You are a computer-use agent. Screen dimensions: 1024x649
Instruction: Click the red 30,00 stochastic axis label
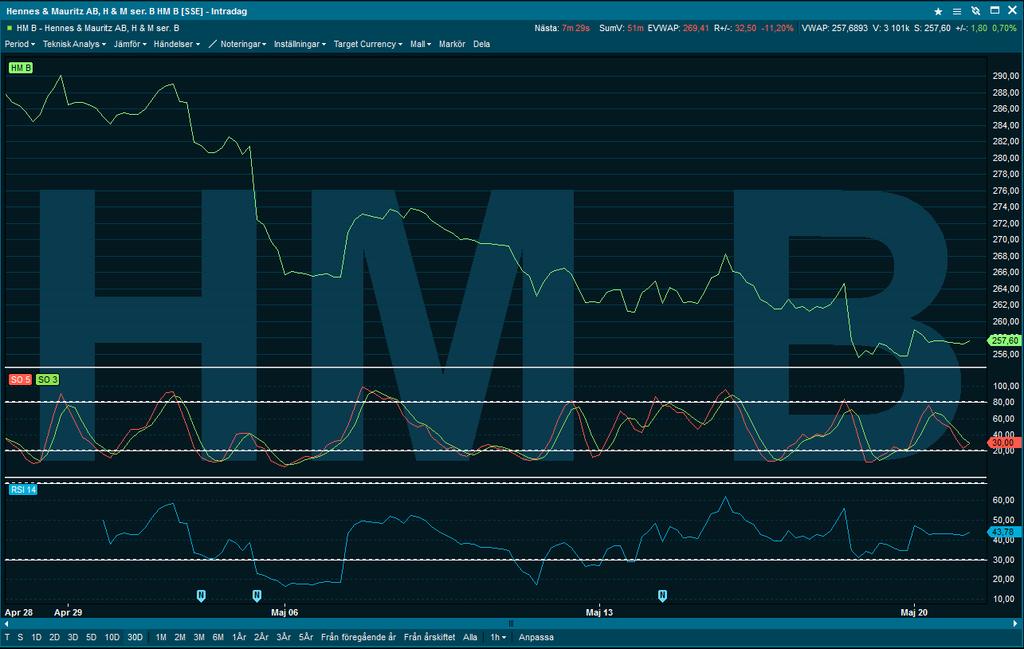[x=1004, y=443]
